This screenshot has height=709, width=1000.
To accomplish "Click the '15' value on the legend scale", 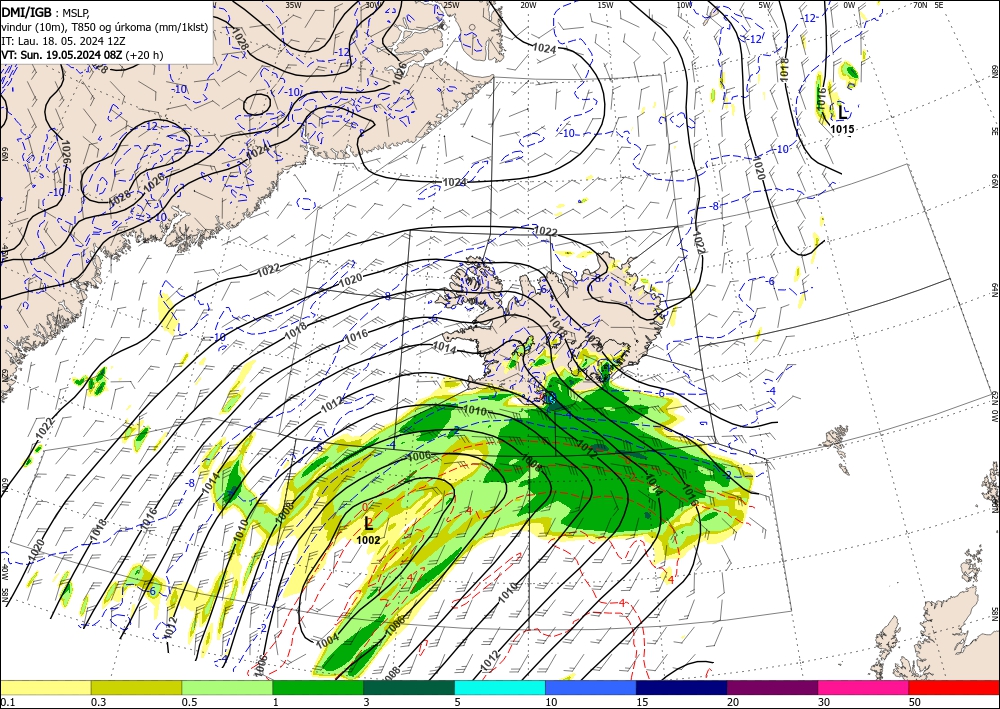I will point(642,701).
